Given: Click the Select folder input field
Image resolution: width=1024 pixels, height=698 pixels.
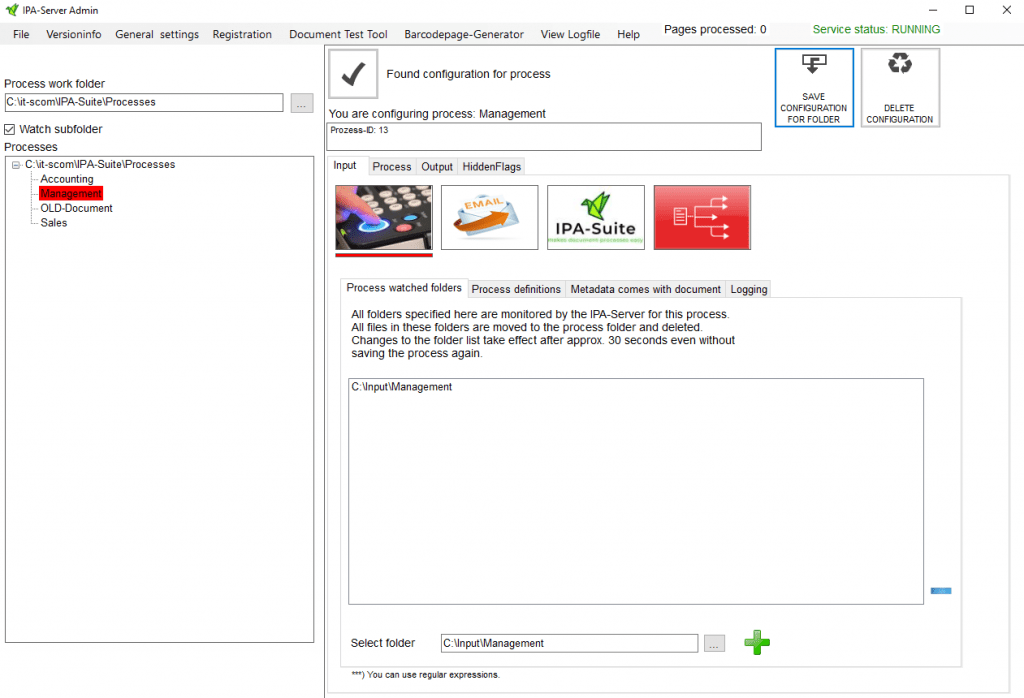Looking at the screenshot, I should click(568, 644).
